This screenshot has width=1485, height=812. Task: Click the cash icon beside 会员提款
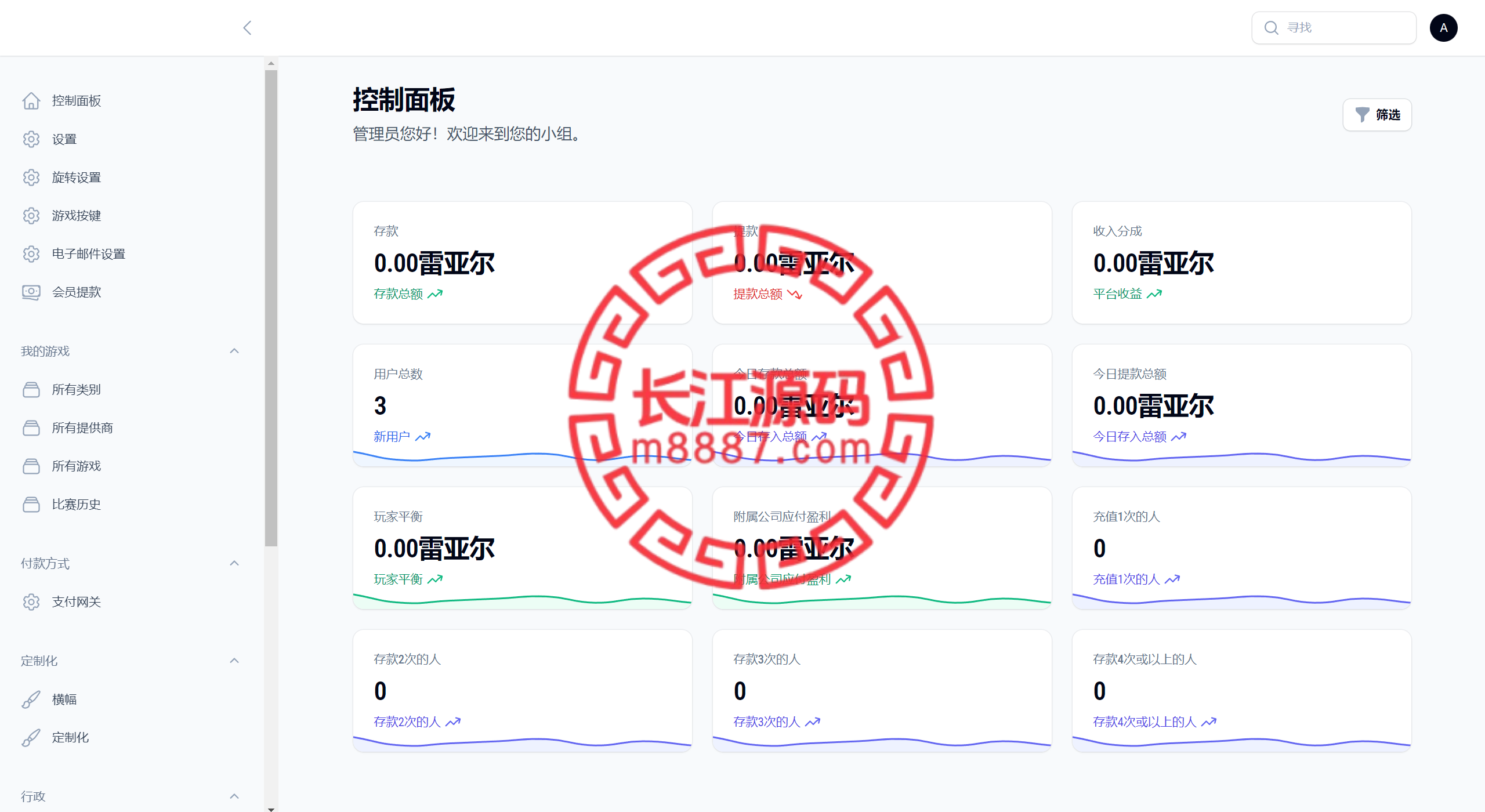[x=31, y=292]
